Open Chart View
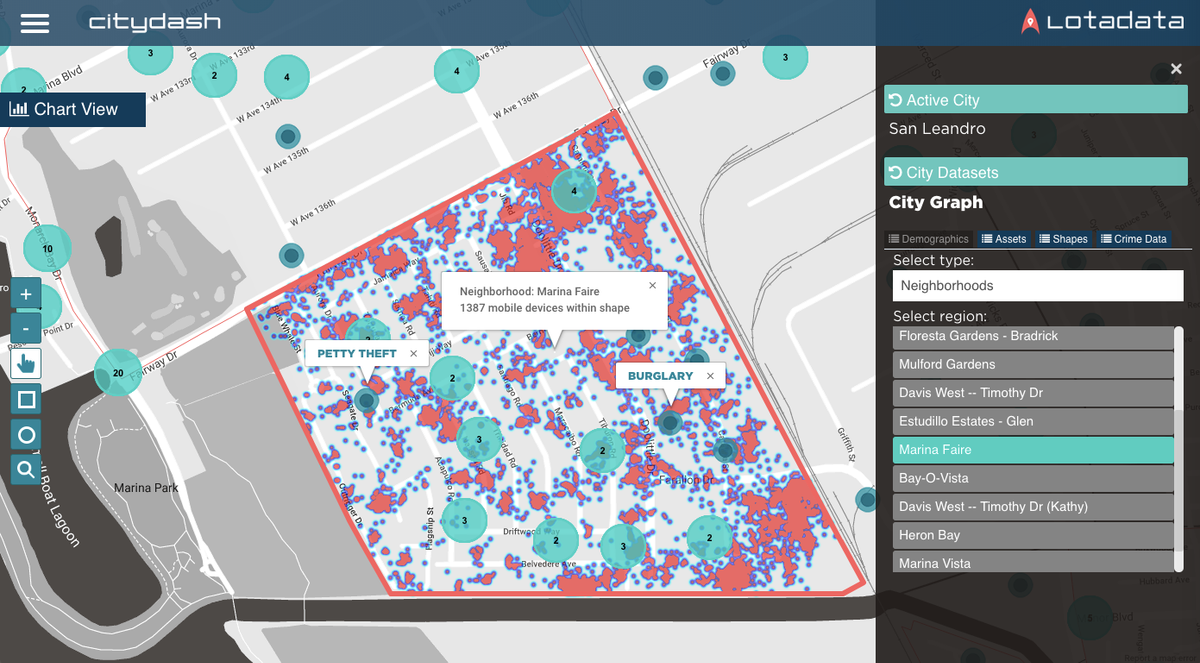1200x663 pixels. click(73, 109)
